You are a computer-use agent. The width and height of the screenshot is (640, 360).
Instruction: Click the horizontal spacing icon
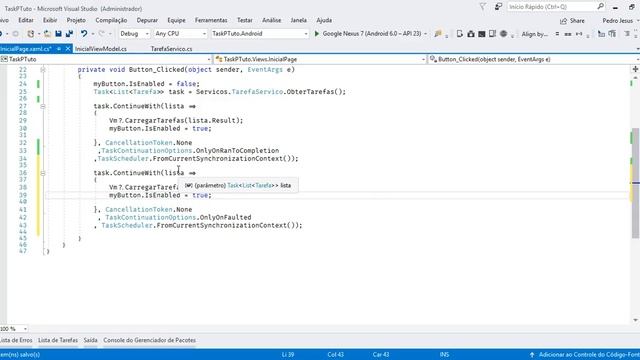[x=579, y=34]
